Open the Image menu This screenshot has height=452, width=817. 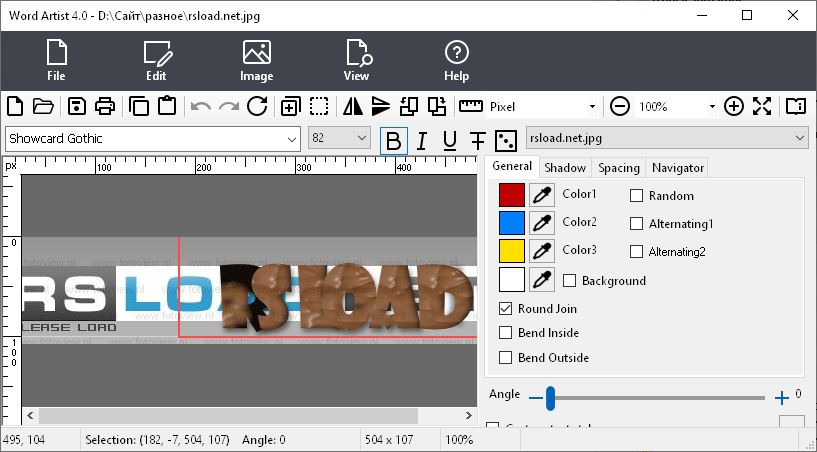point(256,60)
